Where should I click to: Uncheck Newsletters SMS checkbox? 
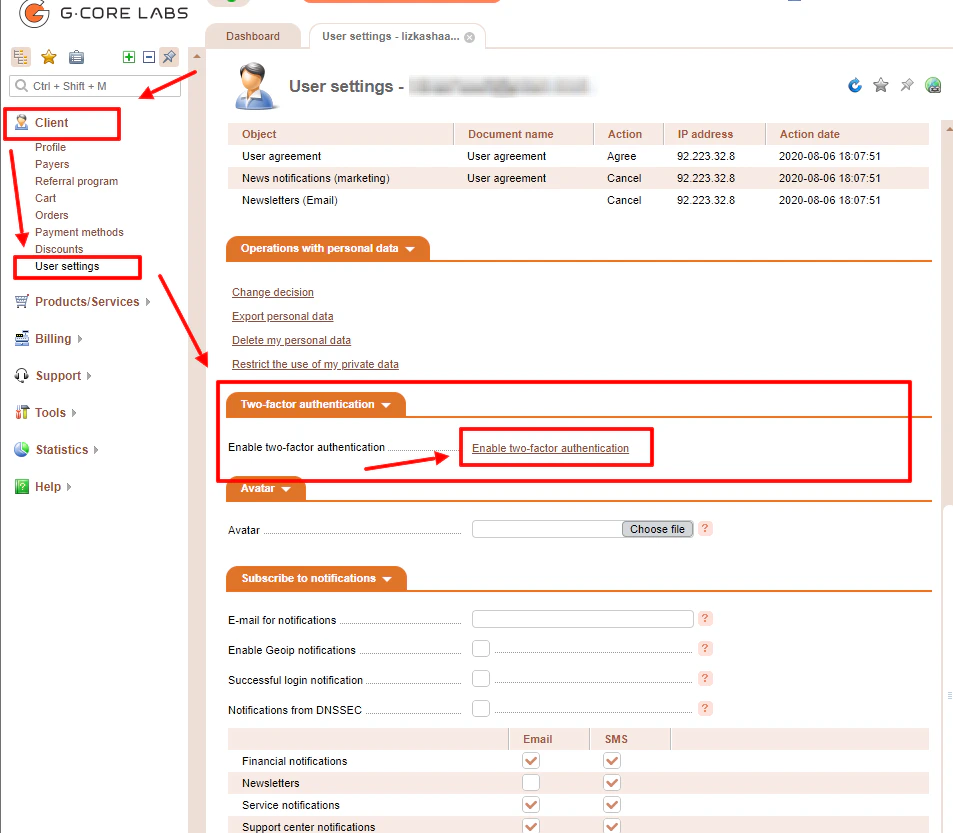point(612,783)
